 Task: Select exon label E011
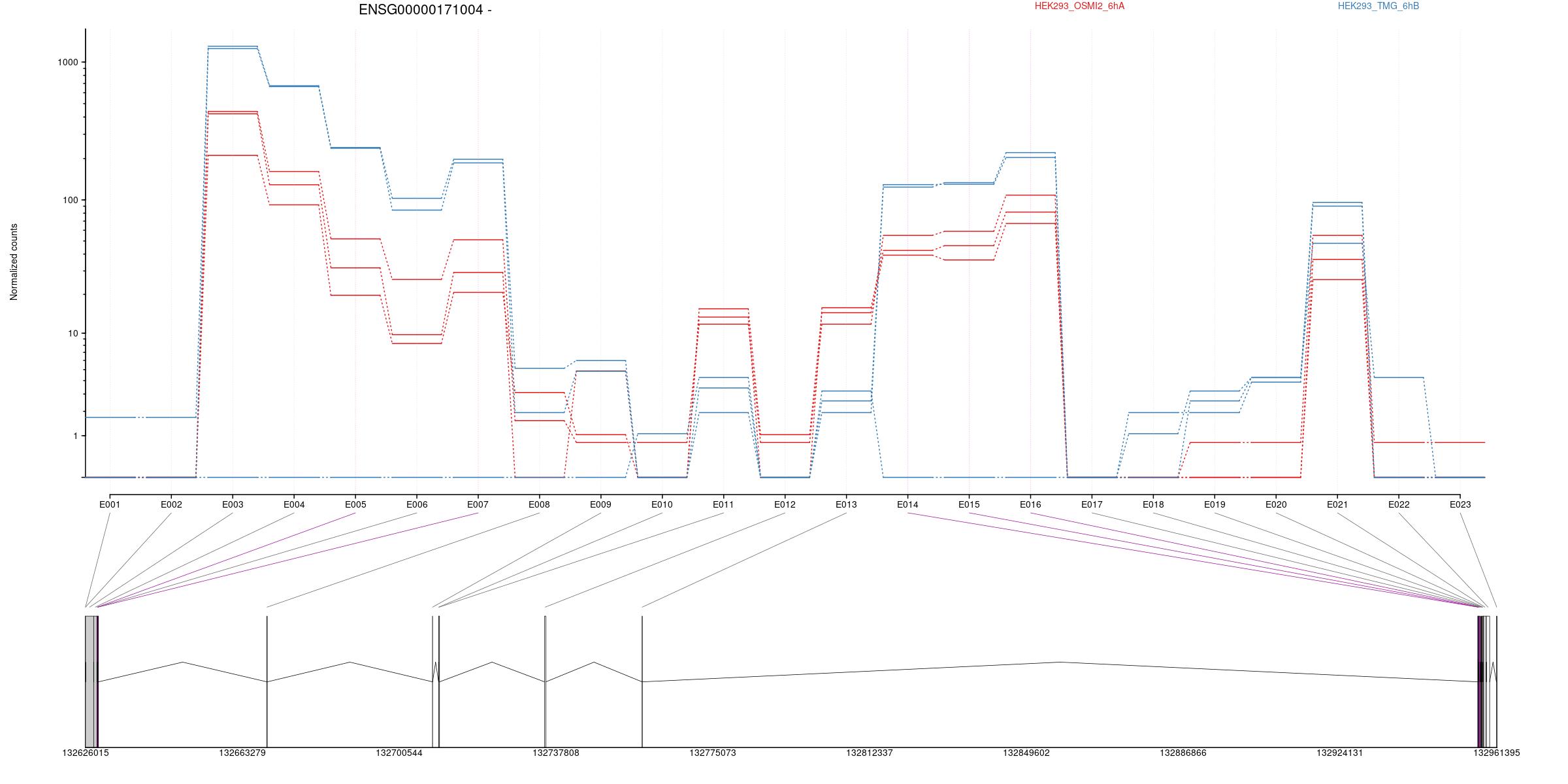(723, 504)
